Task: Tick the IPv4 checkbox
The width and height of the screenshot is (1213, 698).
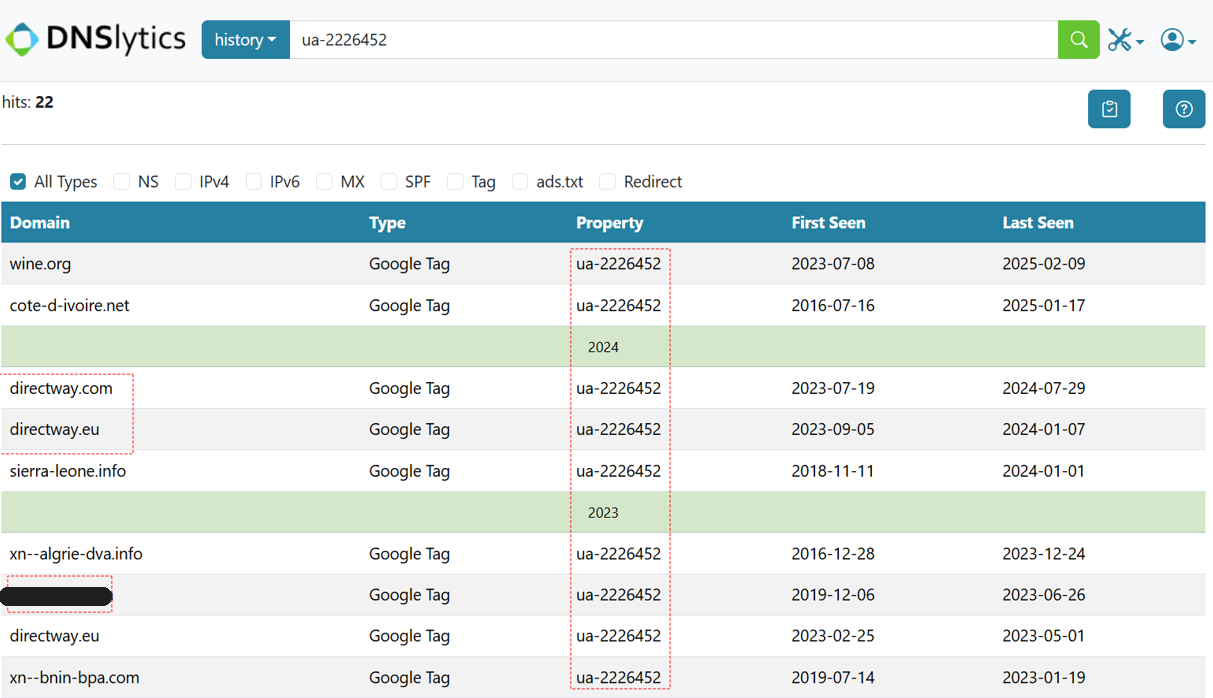Action: click(x=183, y=181)
